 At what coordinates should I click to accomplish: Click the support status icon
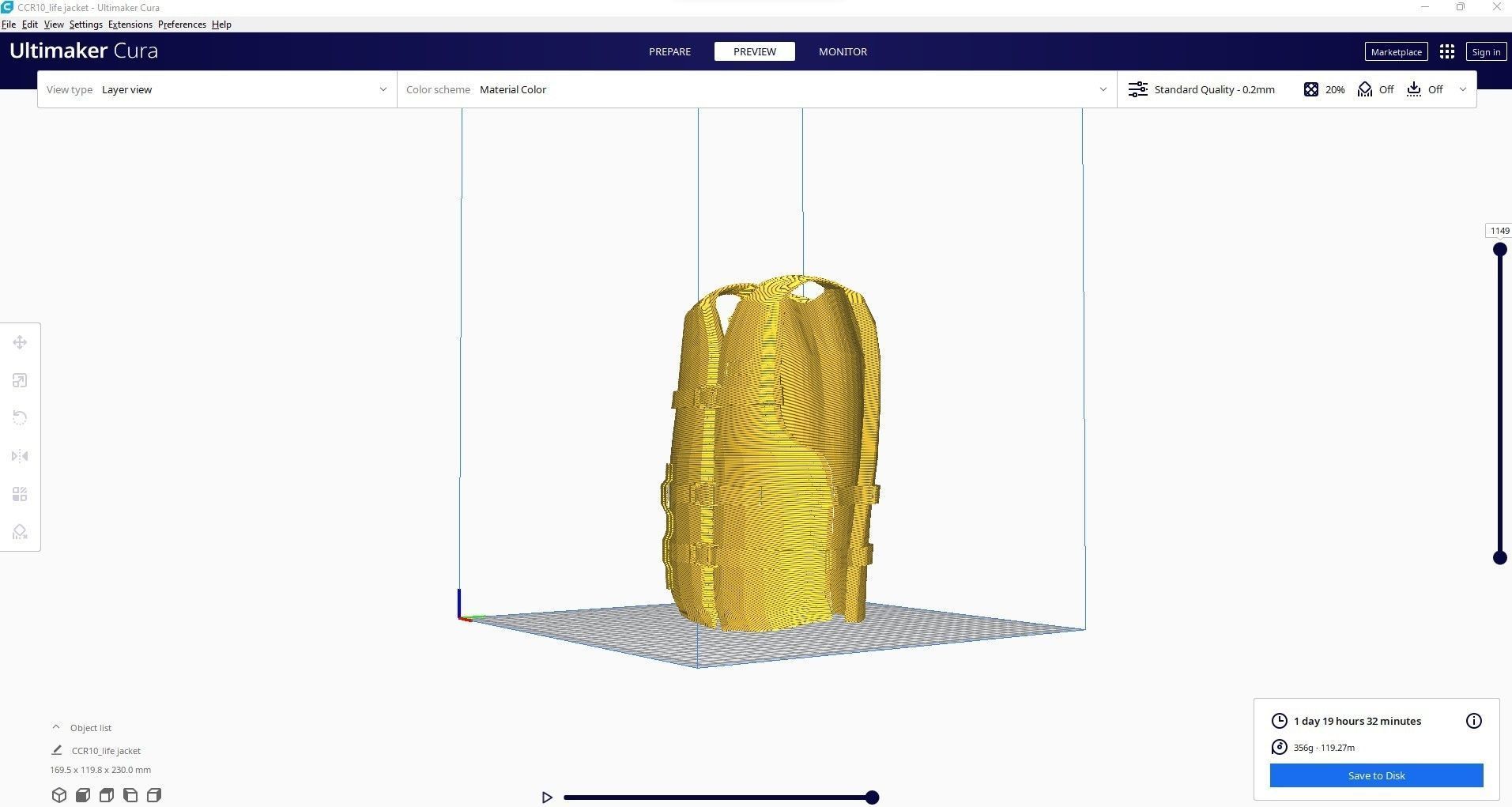point(1365,89)
